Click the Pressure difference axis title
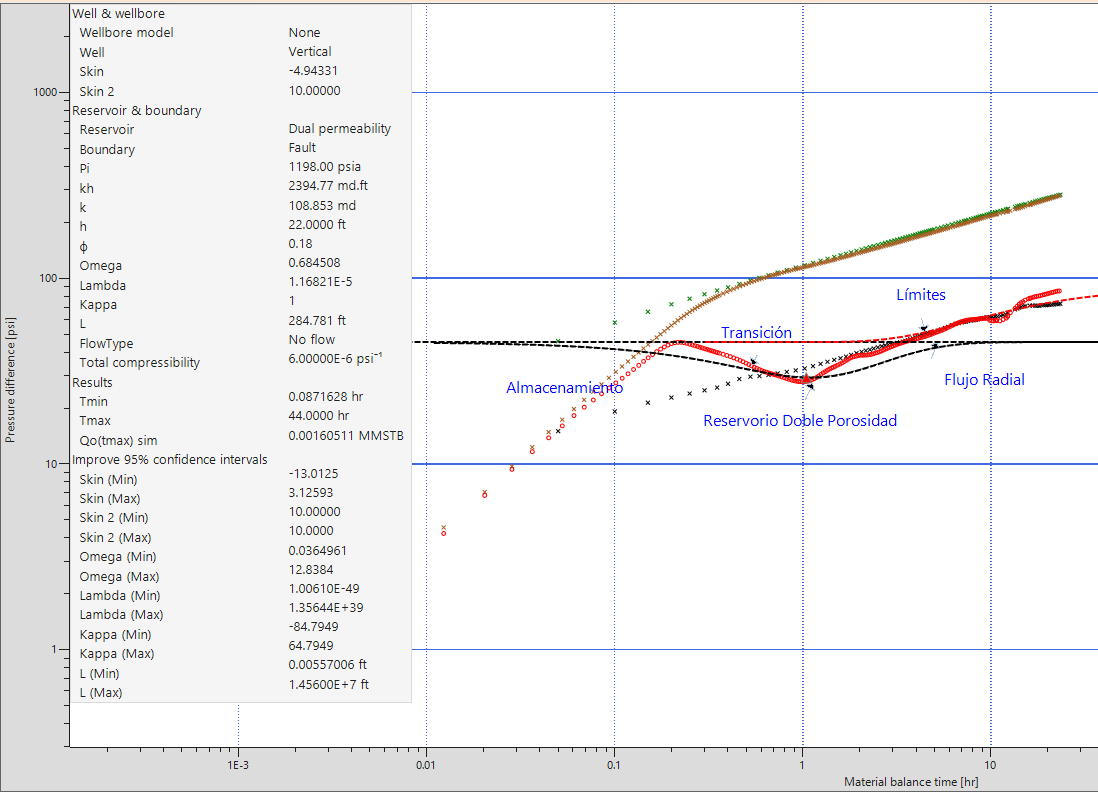Image resolution: width=1098 pixels, height=792 pixels. click(x=10, y=389)
